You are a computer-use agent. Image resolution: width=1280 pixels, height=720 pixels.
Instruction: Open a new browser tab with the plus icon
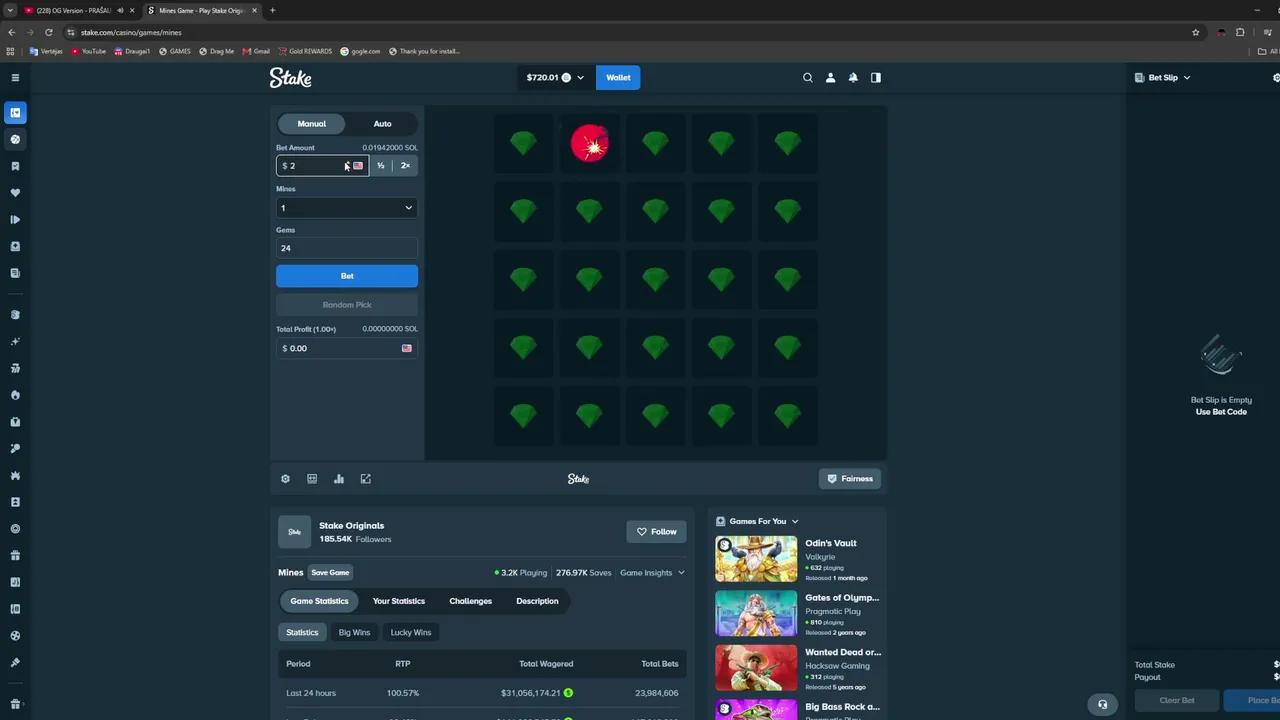coord(272,10)
